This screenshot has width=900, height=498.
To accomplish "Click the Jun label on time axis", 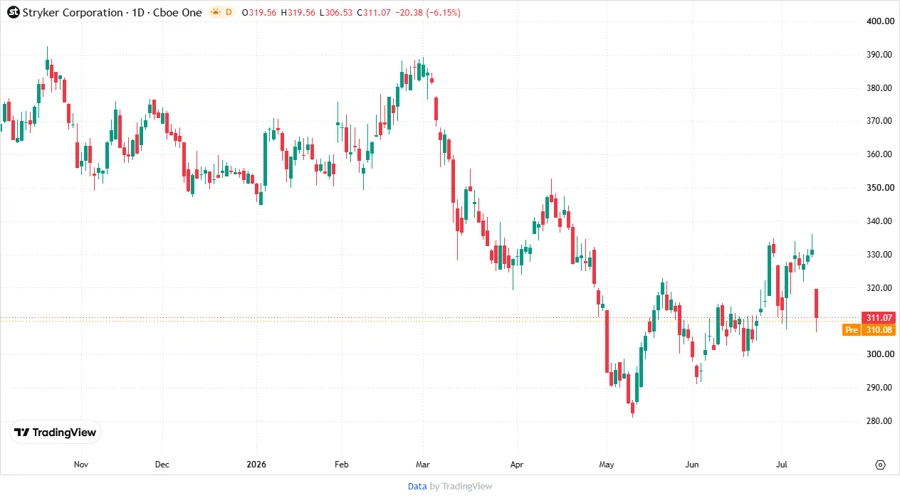I will [x=692, y=464].
